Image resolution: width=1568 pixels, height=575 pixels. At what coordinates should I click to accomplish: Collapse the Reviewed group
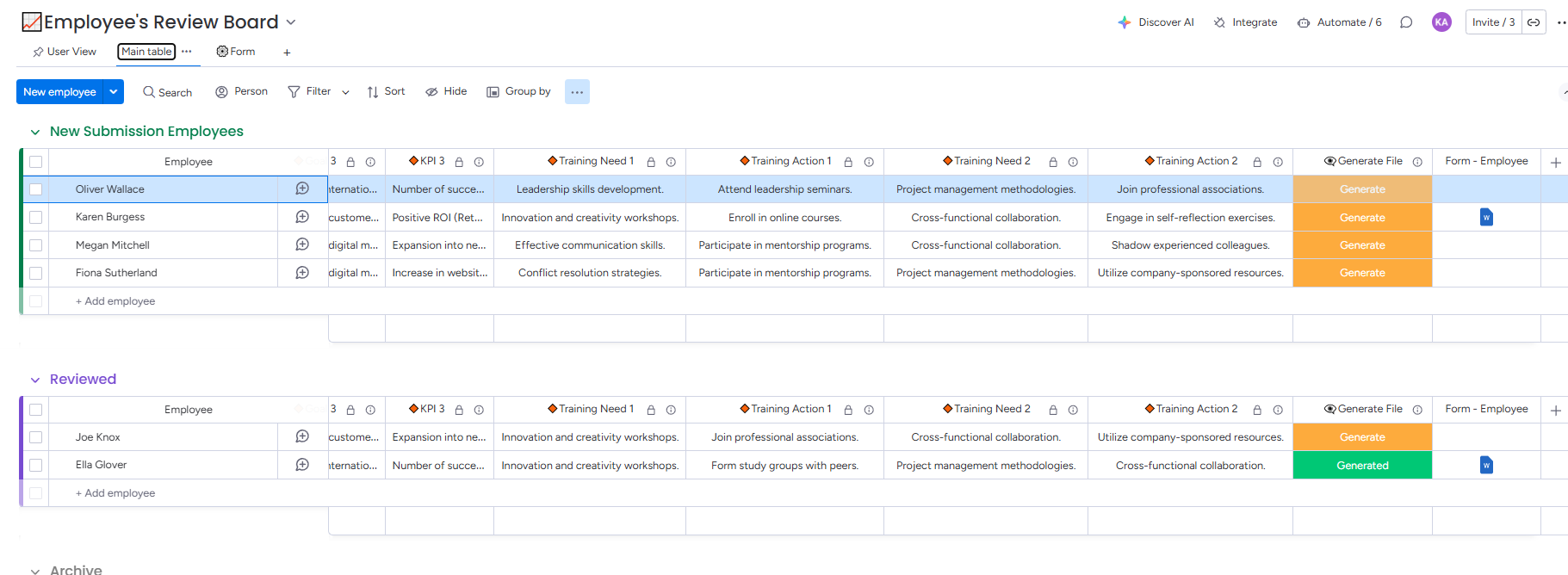point(35,380)
